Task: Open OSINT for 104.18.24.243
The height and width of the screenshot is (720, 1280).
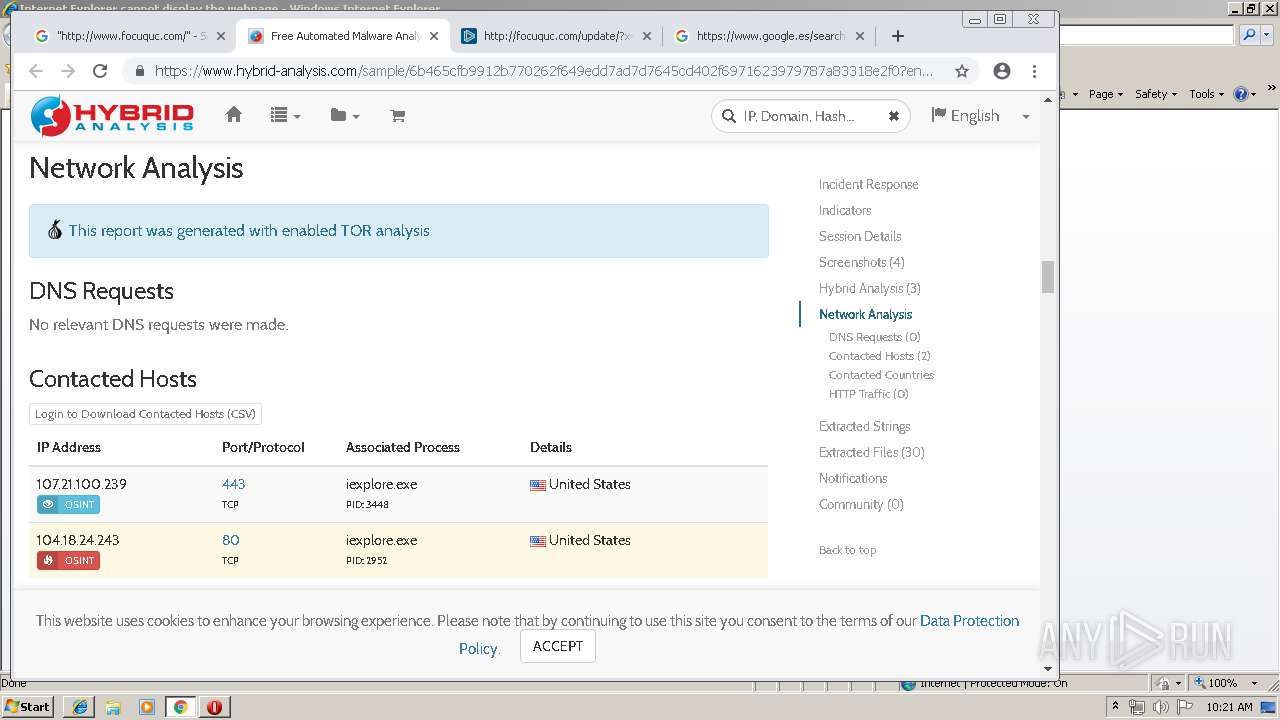Action: [68, 561]
